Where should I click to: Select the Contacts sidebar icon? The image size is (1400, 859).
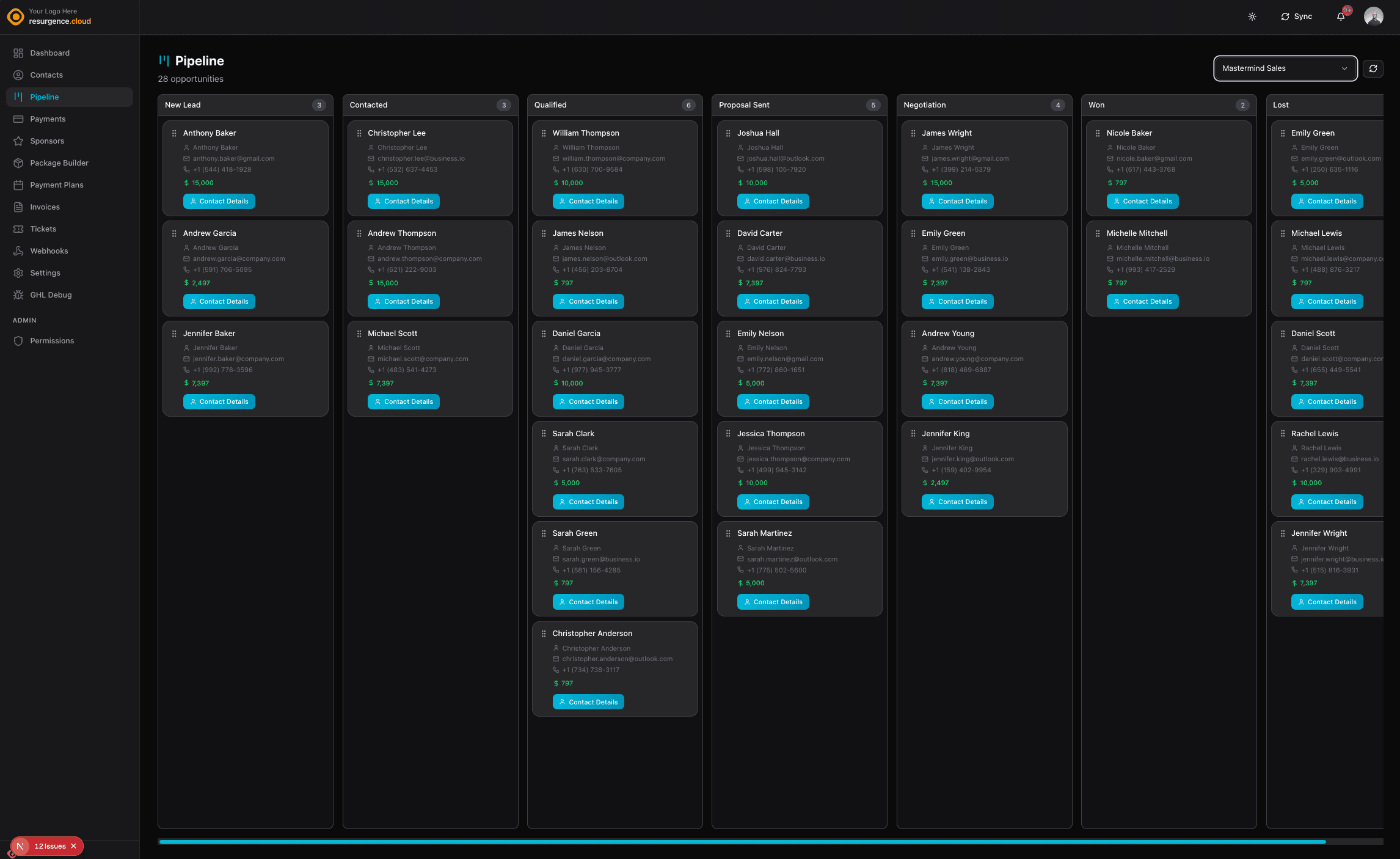click(x=18, y=75)
